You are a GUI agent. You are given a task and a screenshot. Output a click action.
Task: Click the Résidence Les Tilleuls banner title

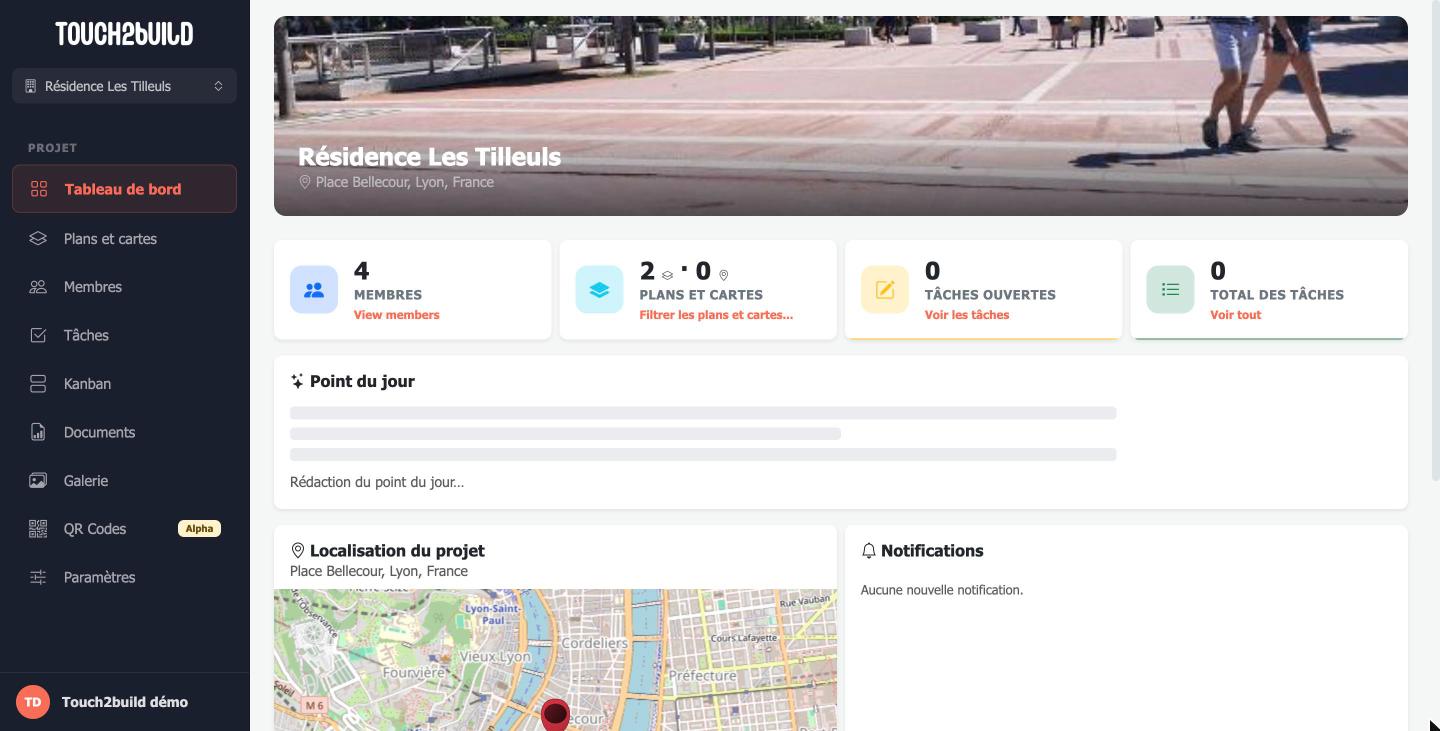point(429,157)
